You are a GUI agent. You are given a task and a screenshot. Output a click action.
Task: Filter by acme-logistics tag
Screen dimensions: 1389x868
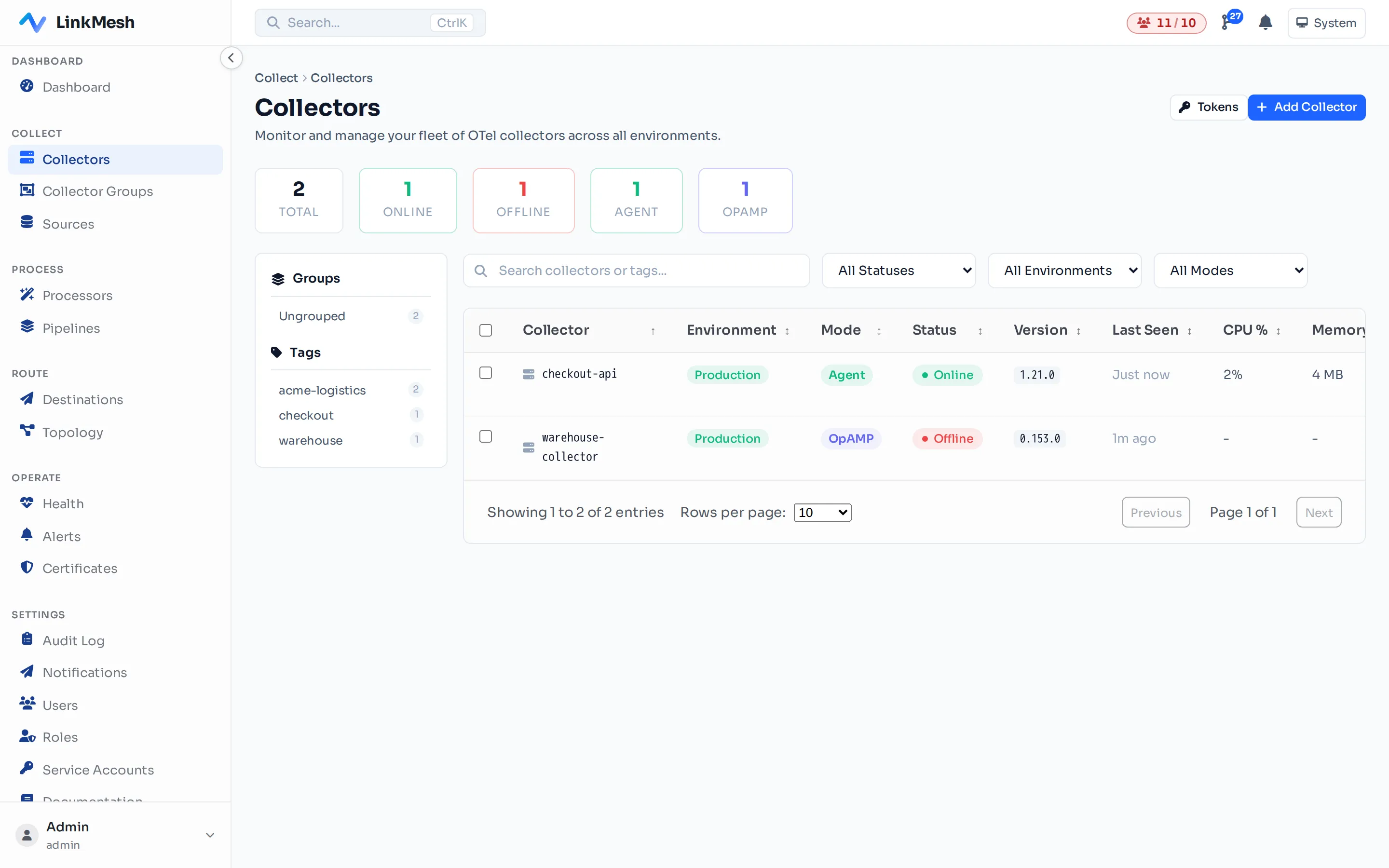pyautogui.click(x=351, y=390)
